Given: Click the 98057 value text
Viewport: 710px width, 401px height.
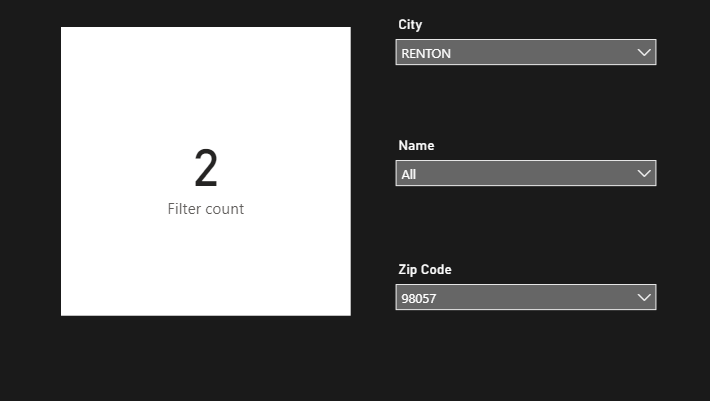Looking at the screenshot, I should pos(419,299).
